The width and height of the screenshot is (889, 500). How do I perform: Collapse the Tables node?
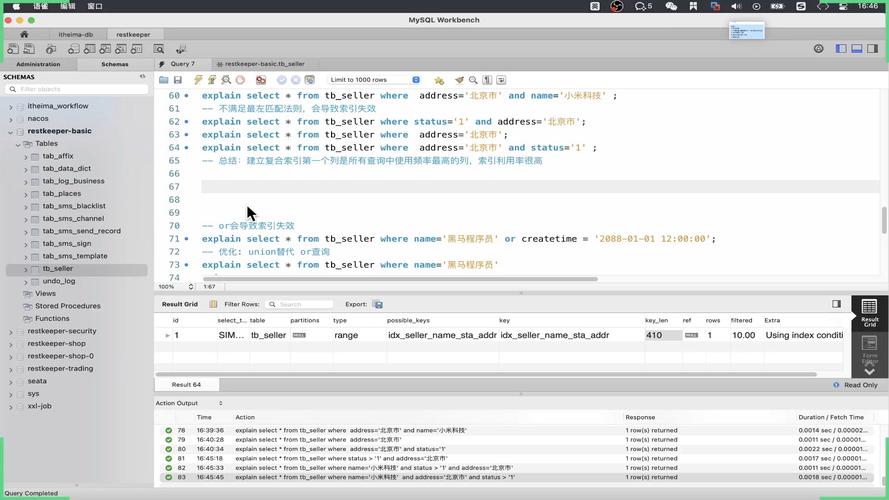pyautogui.click(x=18, y=144)
